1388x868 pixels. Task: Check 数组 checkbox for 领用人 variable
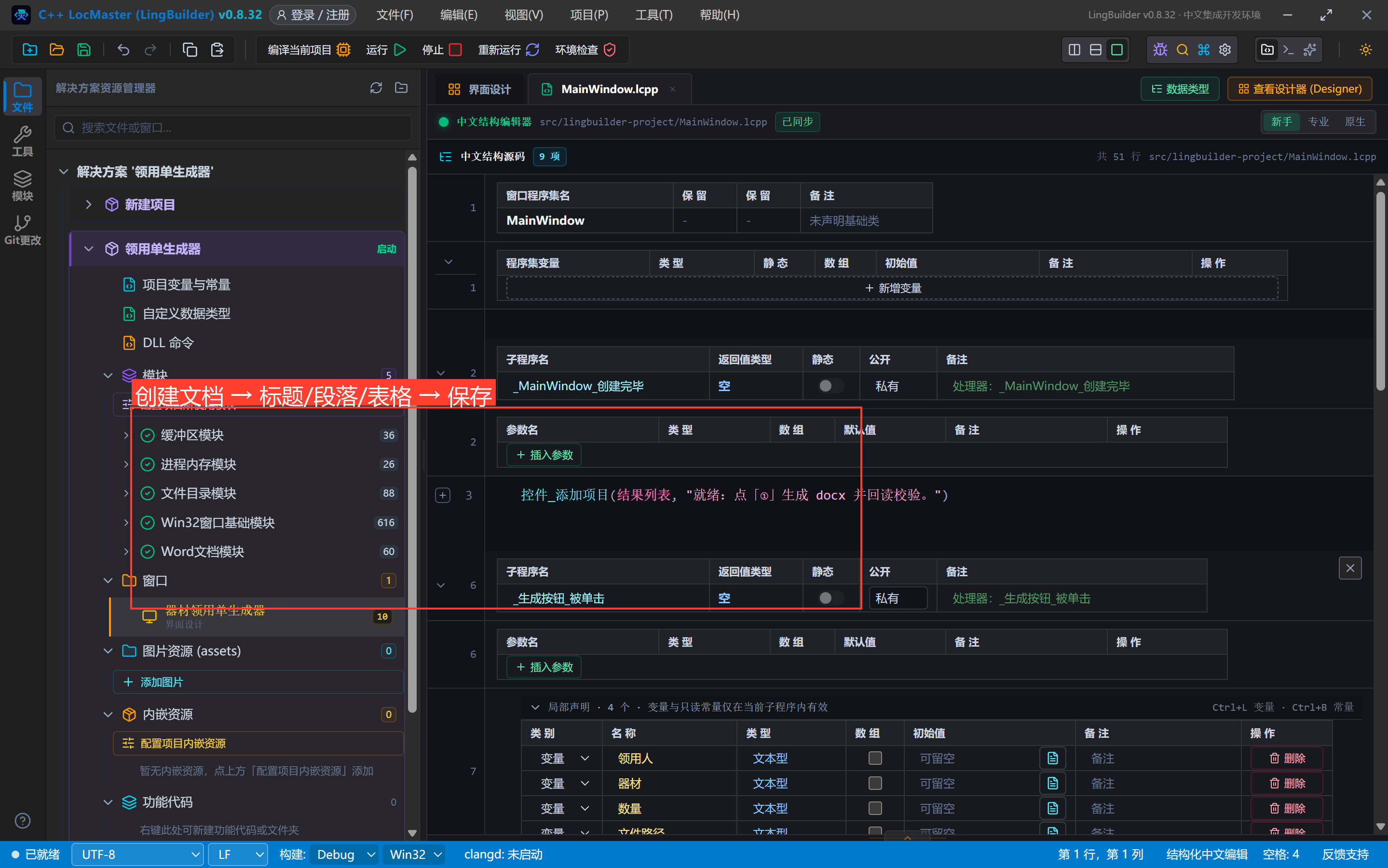click(875, 759)
